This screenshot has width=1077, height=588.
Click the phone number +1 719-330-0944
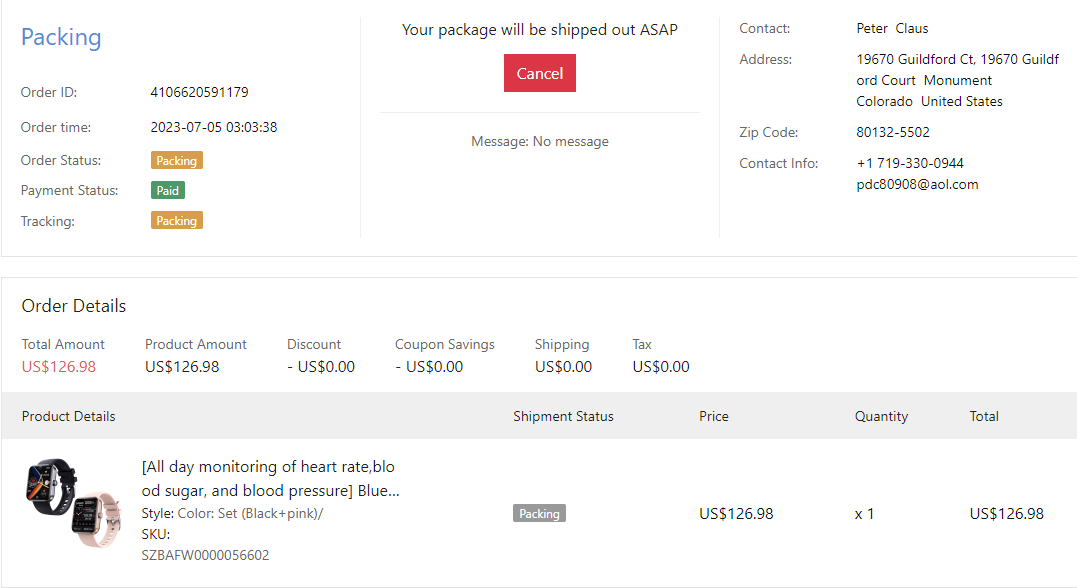click(910, 163)
